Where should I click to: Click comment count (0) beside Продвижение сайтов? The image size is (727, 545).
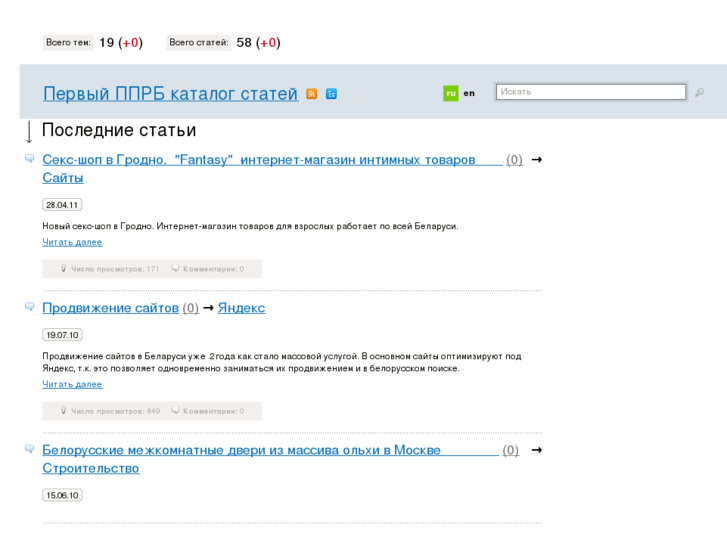(191, 308)
